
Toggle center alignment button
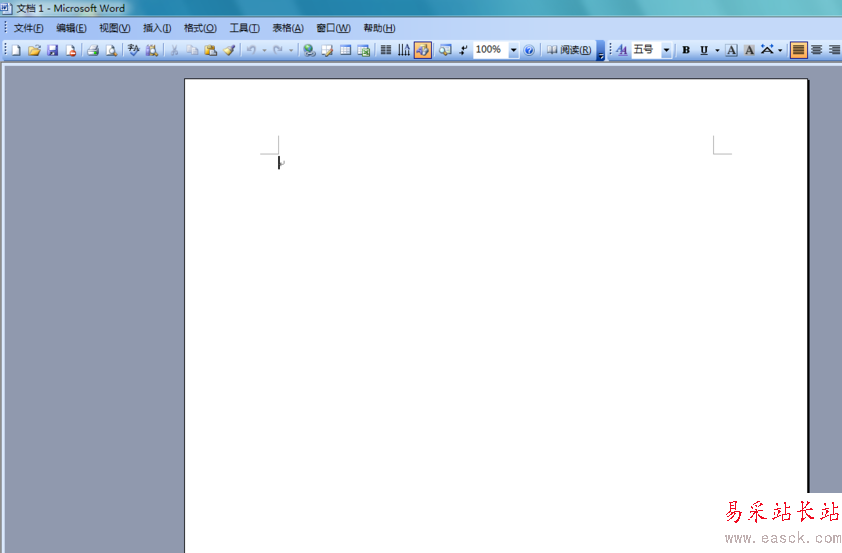coord(817,50)
